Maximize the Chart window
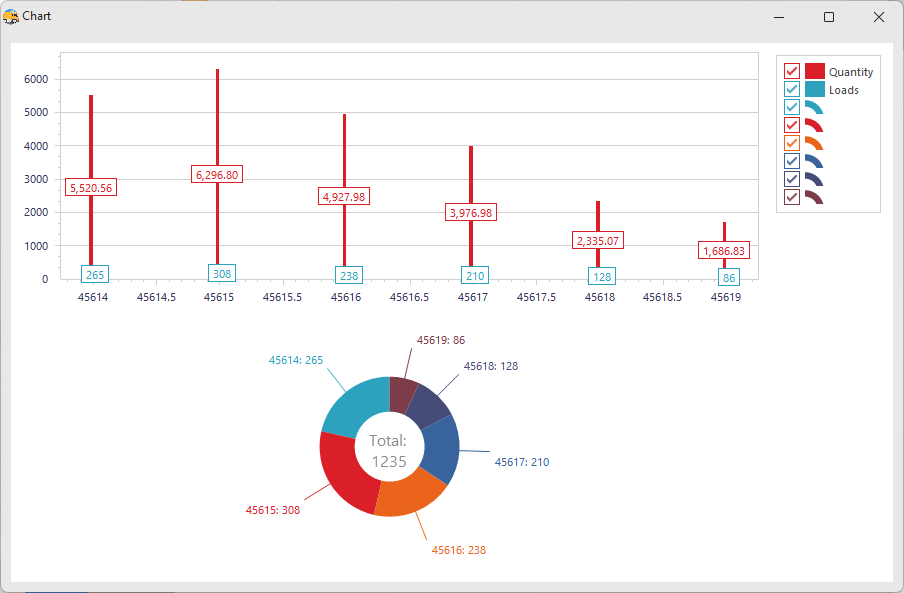The height and width of the screenshot is (593, 904). 828,17
